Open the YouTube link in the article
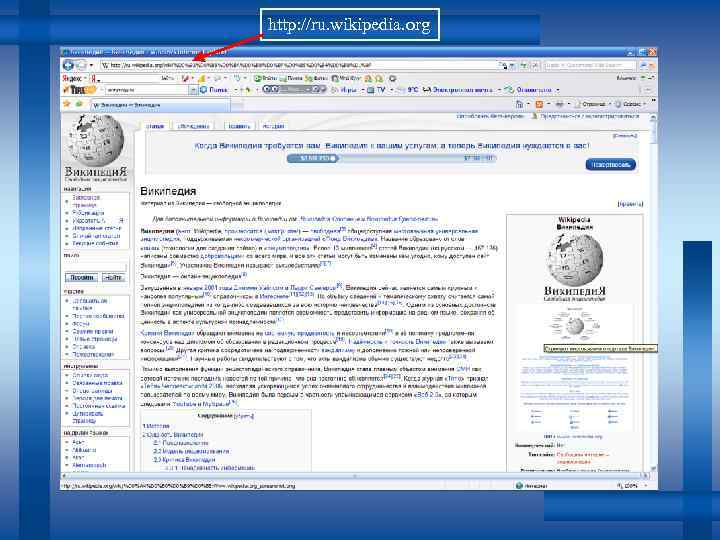 184,404
